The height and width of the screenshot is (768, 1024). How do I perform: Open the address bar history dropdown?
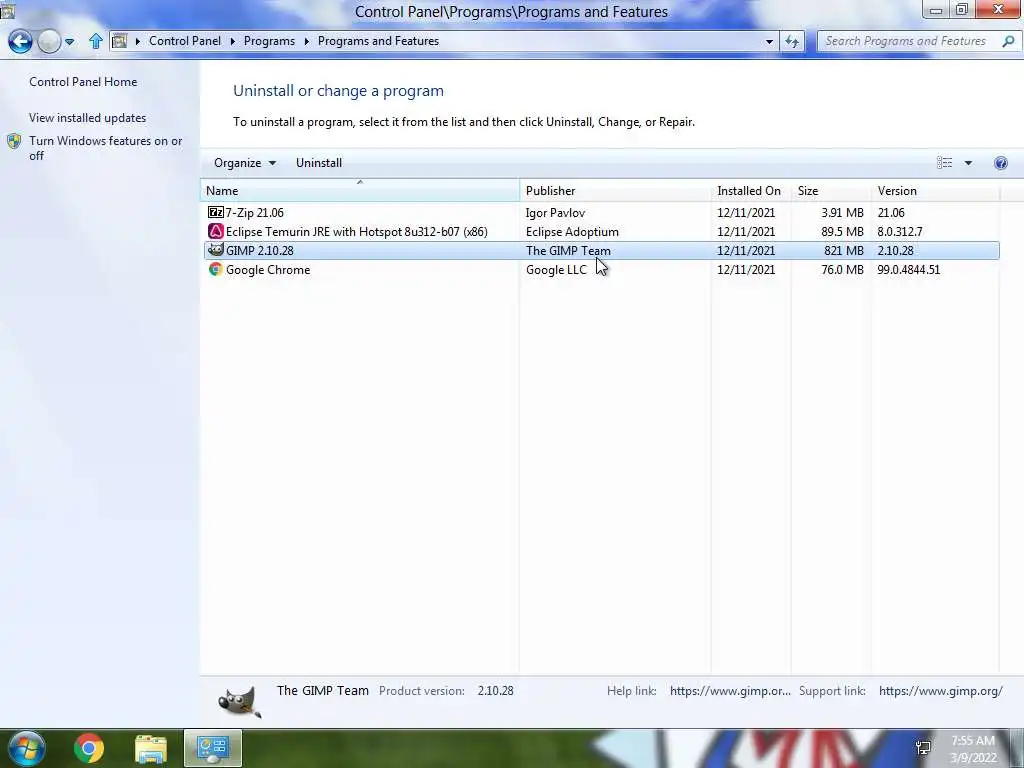pos(769,41)
